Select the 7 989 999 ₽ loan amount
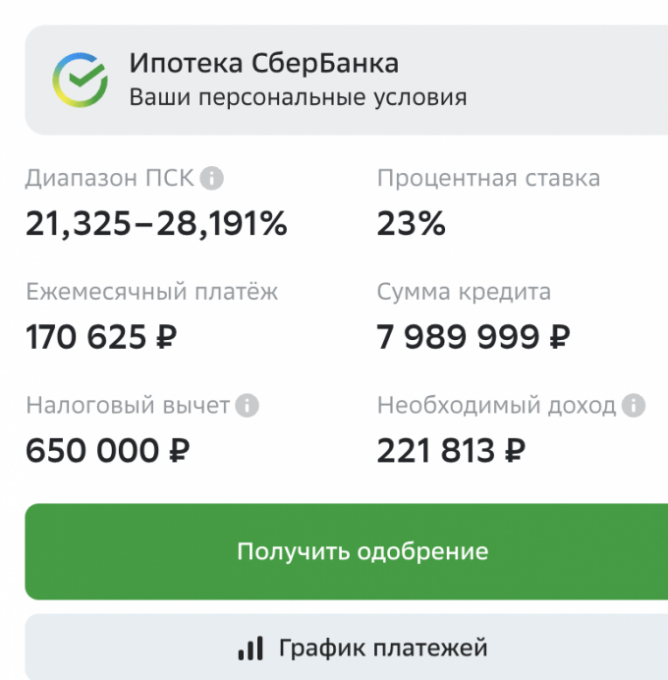The width and height of the screenshot is (668, 680). pyautogui.click(x=473, y=337)
